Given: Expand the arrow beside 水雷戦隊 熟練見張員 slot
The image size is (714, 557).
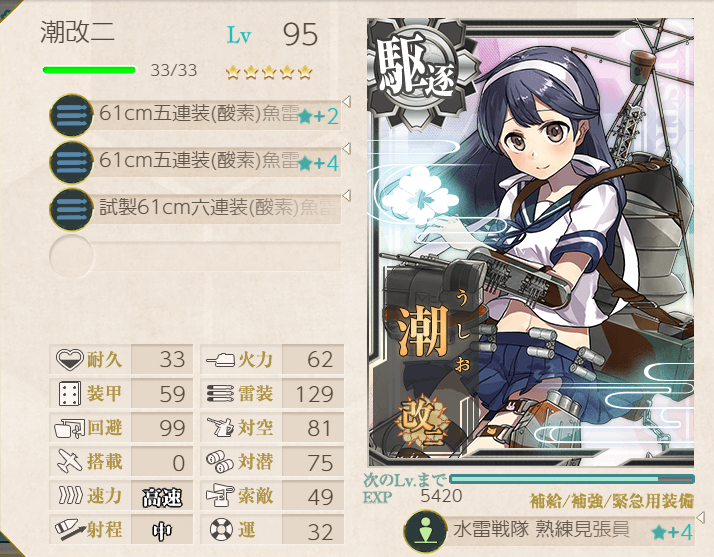Looking at the screenshot, I should [x=700, y=517].
